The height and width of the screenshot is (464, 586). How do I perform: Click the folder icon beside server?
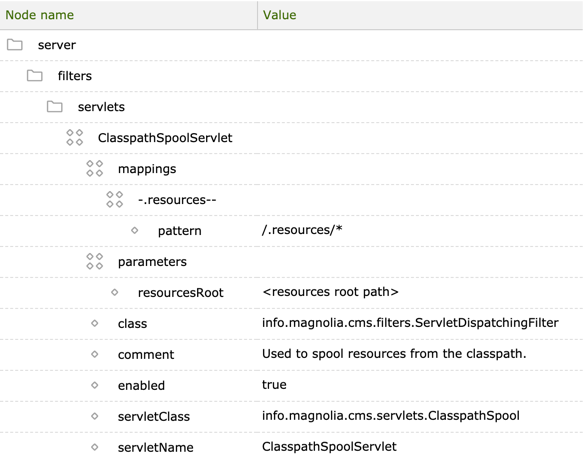[15, 45]
